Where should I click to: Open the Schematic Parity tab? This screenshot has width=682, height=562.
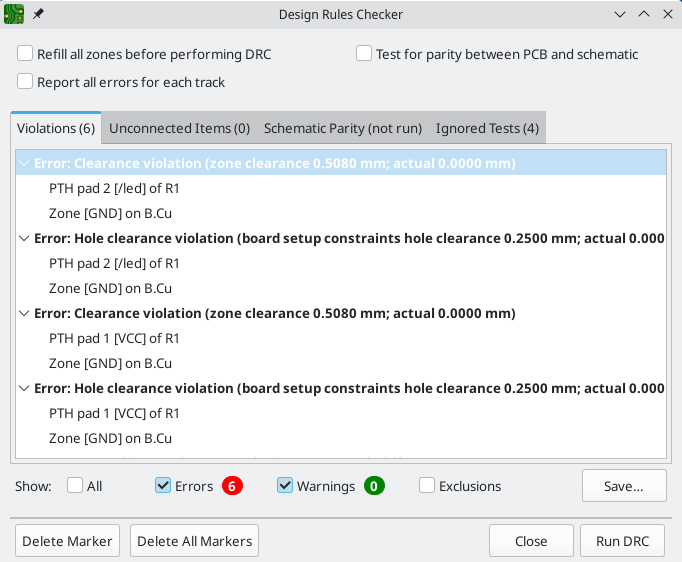(x=343, y=128)
